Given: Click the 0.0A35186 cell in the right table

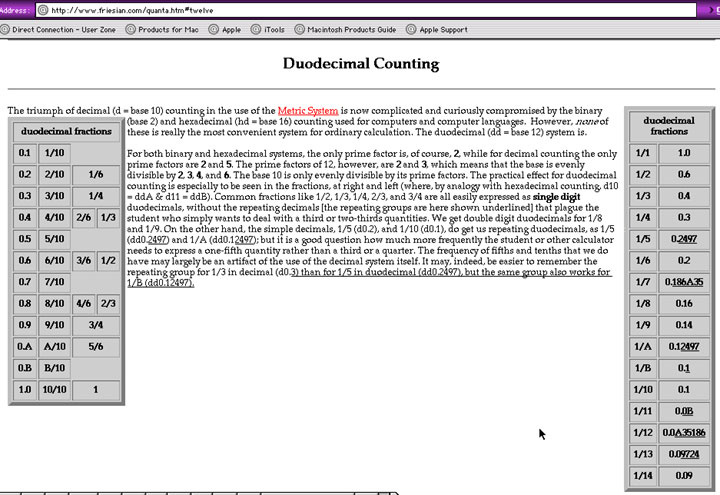Looking at the screenshot, I should click(684, 433).
